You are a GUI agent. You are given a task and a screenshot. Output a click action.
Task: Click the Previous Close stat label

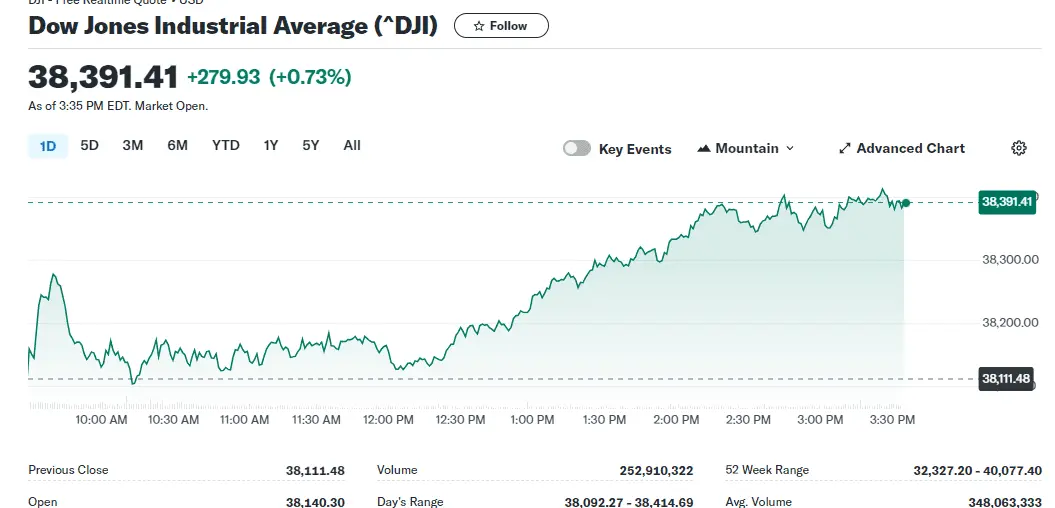[x=68, y=470]
